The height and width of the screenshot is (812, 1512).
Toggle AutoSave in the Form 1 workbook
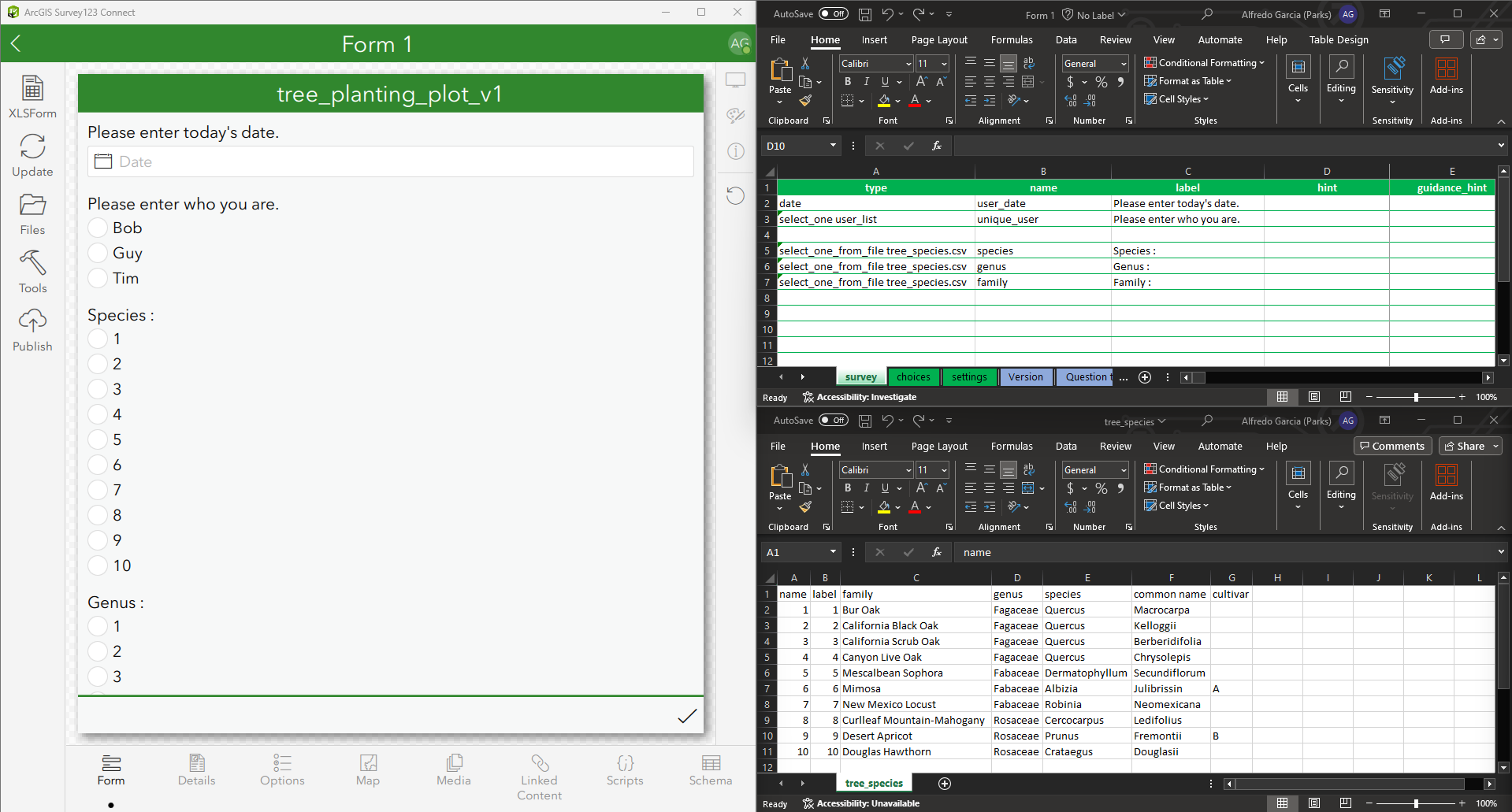coord(834,13)
